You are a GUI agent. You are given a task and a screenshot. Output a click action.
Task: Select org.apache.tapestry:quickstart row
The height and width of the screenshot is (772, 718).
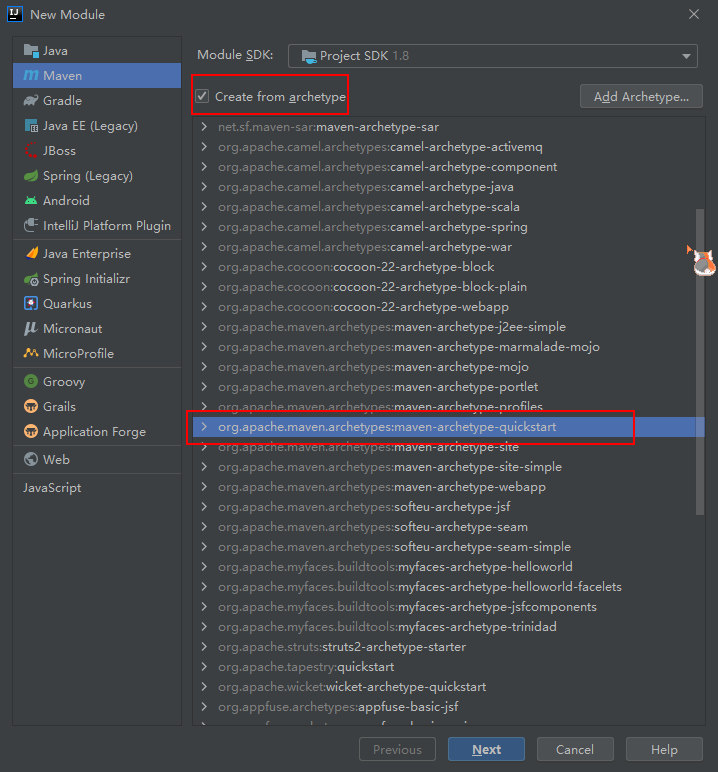pos(449,667)
